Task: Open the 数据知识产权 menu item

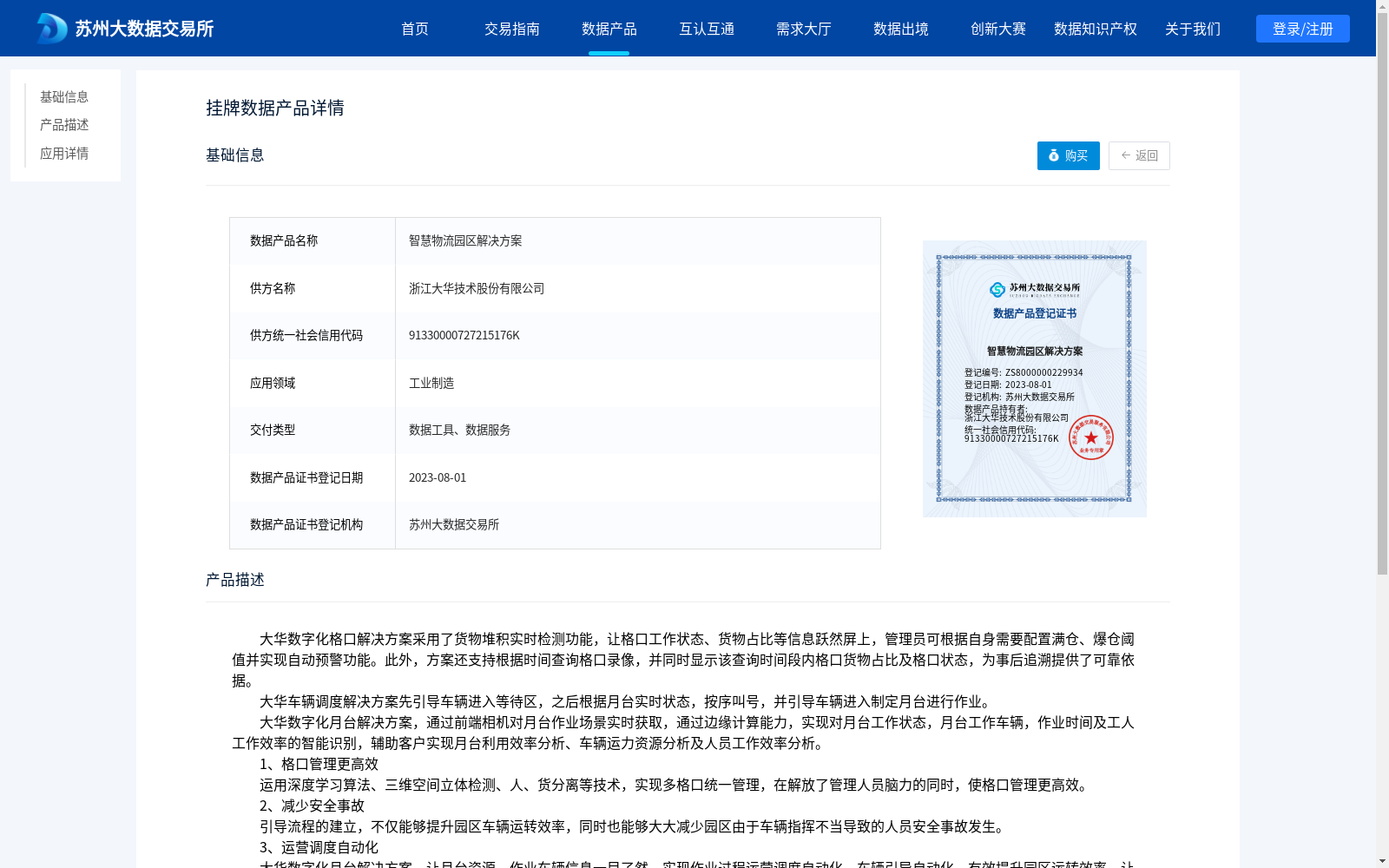Action: tap(1096, 29)
